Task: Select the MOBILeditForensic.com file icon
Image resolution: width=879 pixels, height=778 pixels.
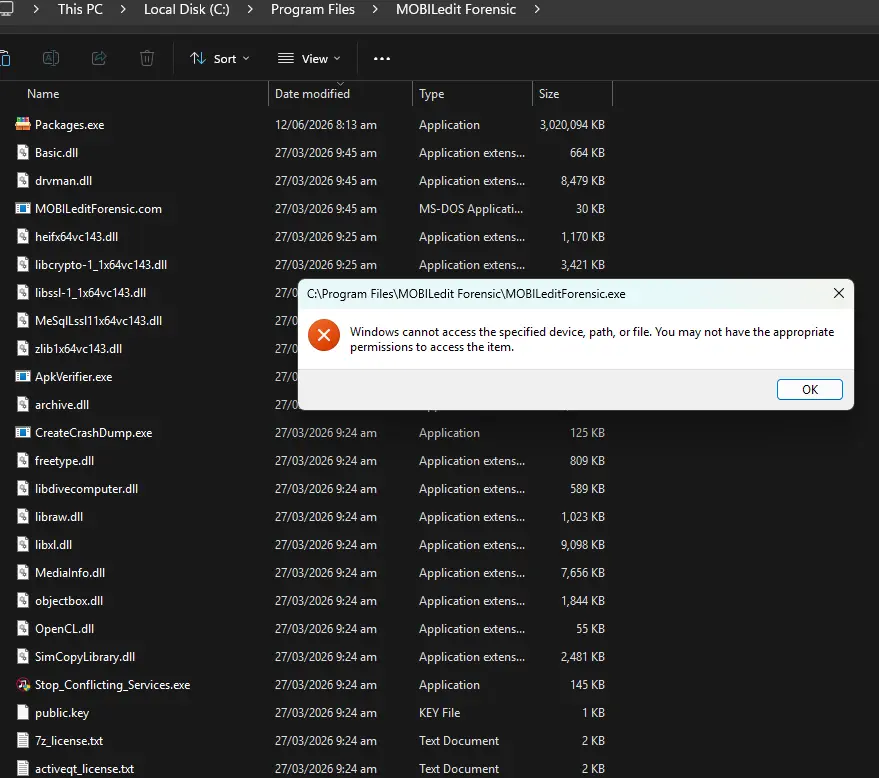Action: (x=23, y=209)
